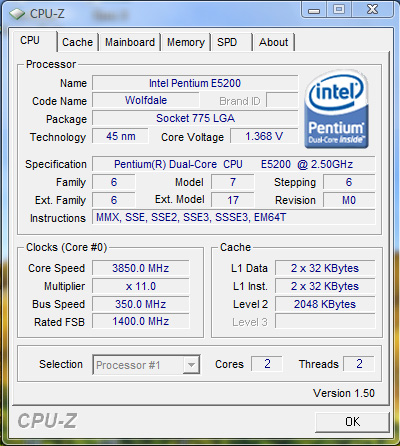Screen dimensions: 400x446
Task: Click the L1 Data value 2 x 32 KBytes
Action: tap(325, 268)
